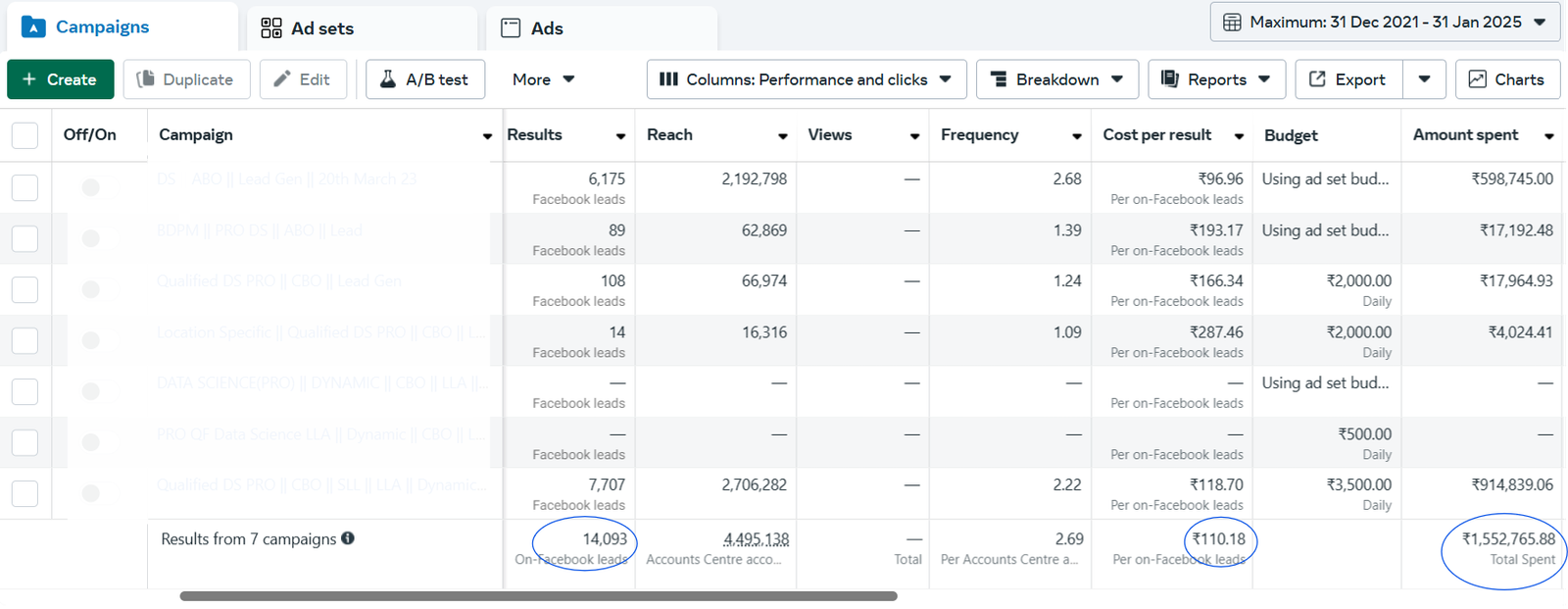Click the Duplicate button

tap(186, 79)
